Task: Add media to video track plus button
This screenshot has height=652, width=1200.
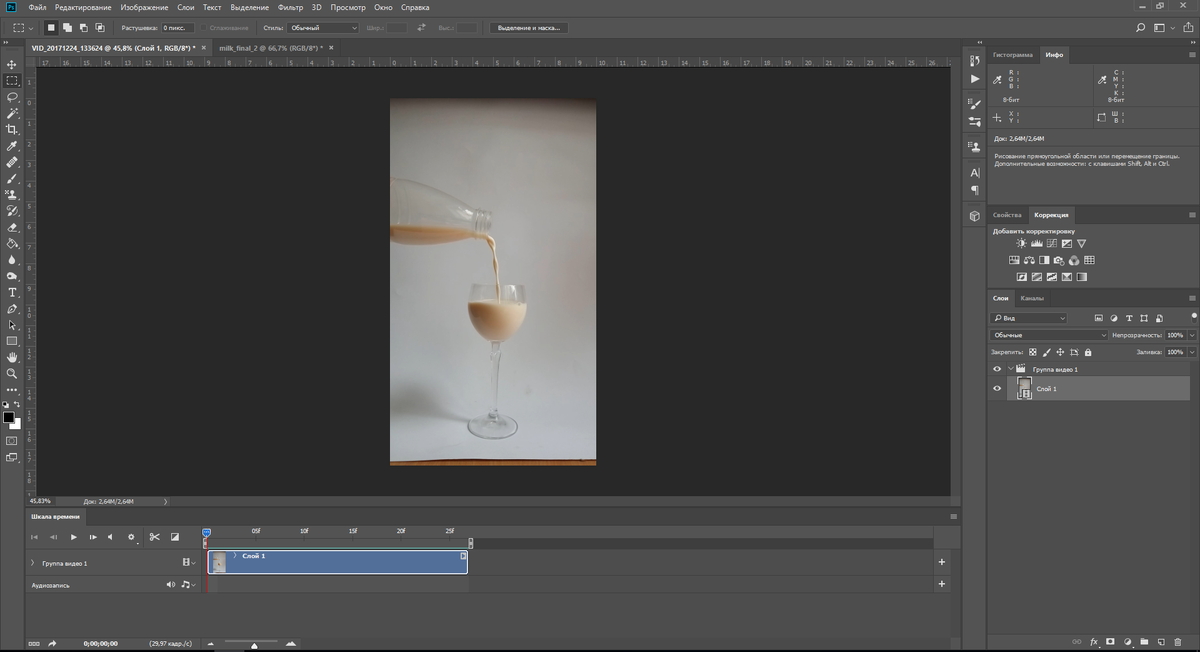Action: [942, 562]
